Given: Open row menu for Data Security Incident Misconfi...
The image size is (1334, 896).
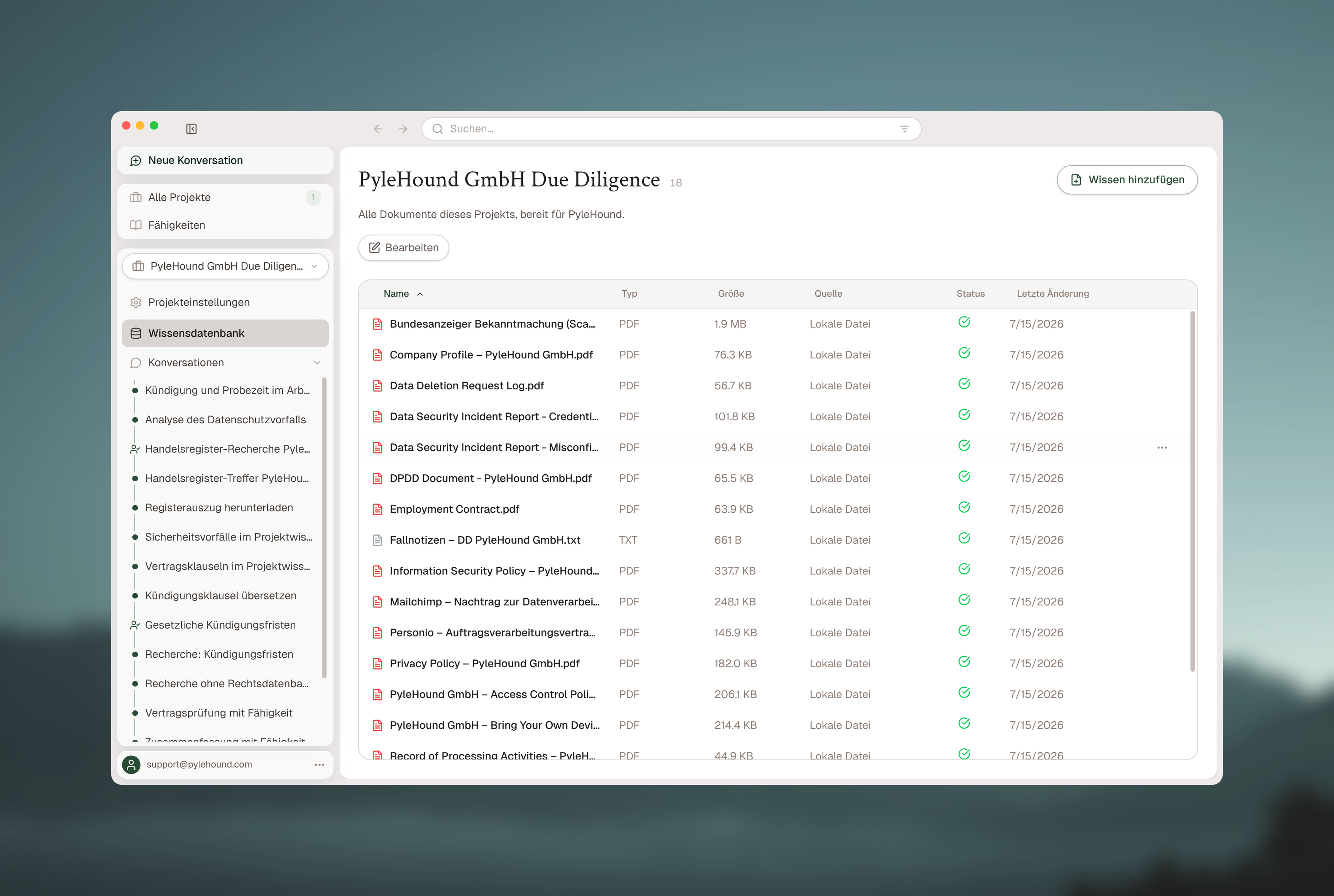Looking at the screenshot, I should (1162, 447).
